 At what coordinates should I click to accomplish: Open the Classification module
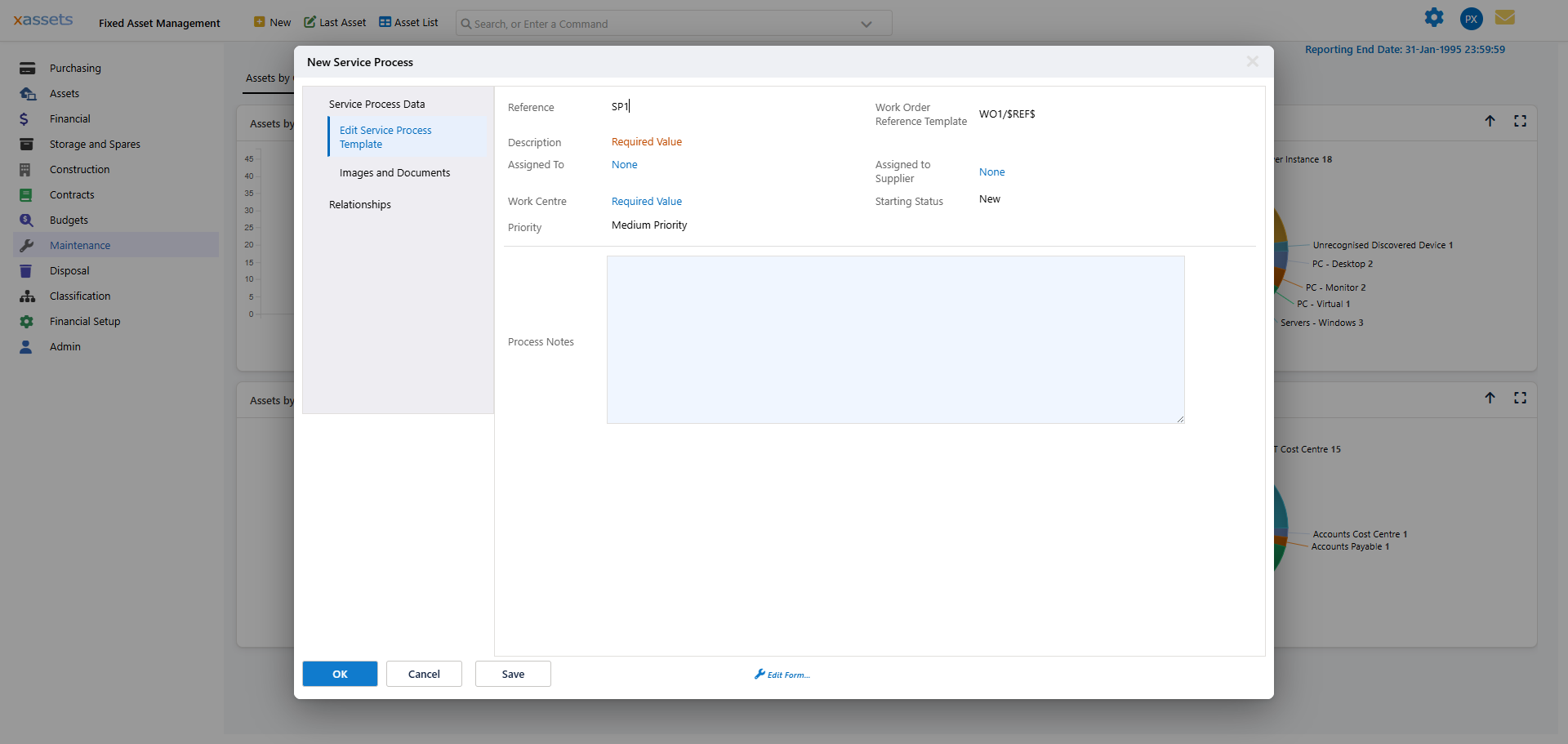pyautogui.click(x=80, y=296)
